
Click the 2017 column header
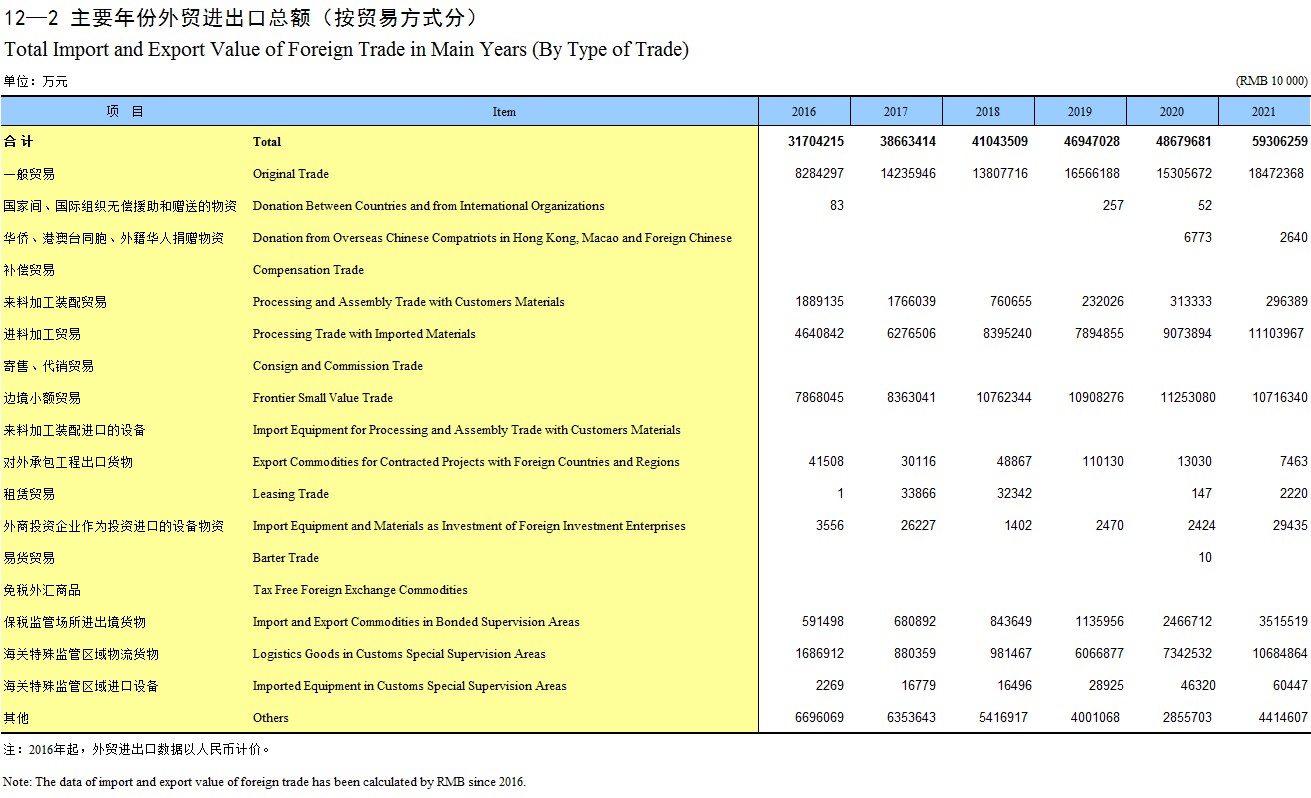896,111
